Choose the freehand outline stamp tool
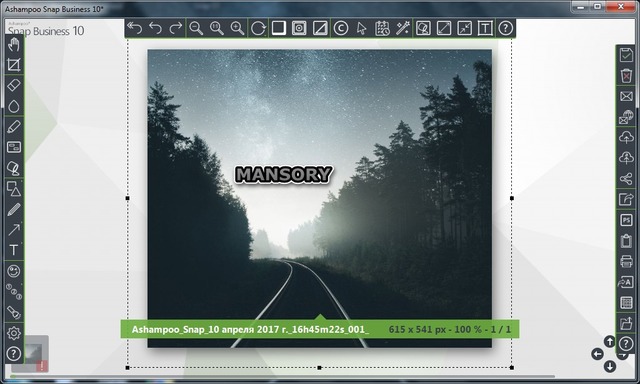This screenshot has height=384, width=640. [13, 168]
